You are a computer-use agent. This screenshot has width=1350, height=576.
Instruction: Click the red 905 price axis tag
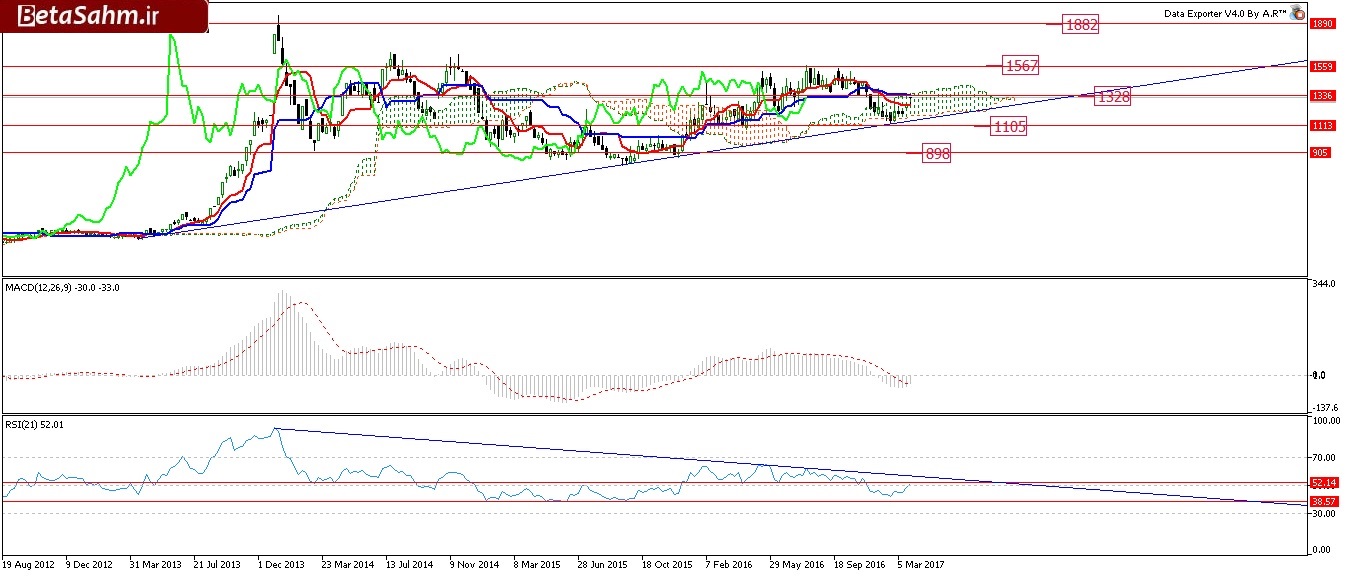(x=1322, y=153)
